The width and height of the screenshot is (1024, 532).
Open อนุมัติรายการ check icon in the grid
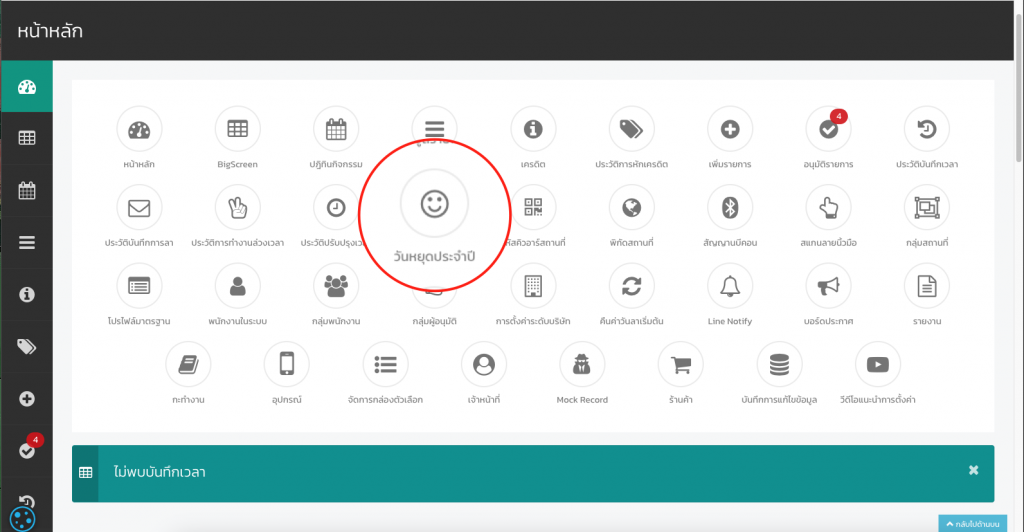tap(829, 129)
